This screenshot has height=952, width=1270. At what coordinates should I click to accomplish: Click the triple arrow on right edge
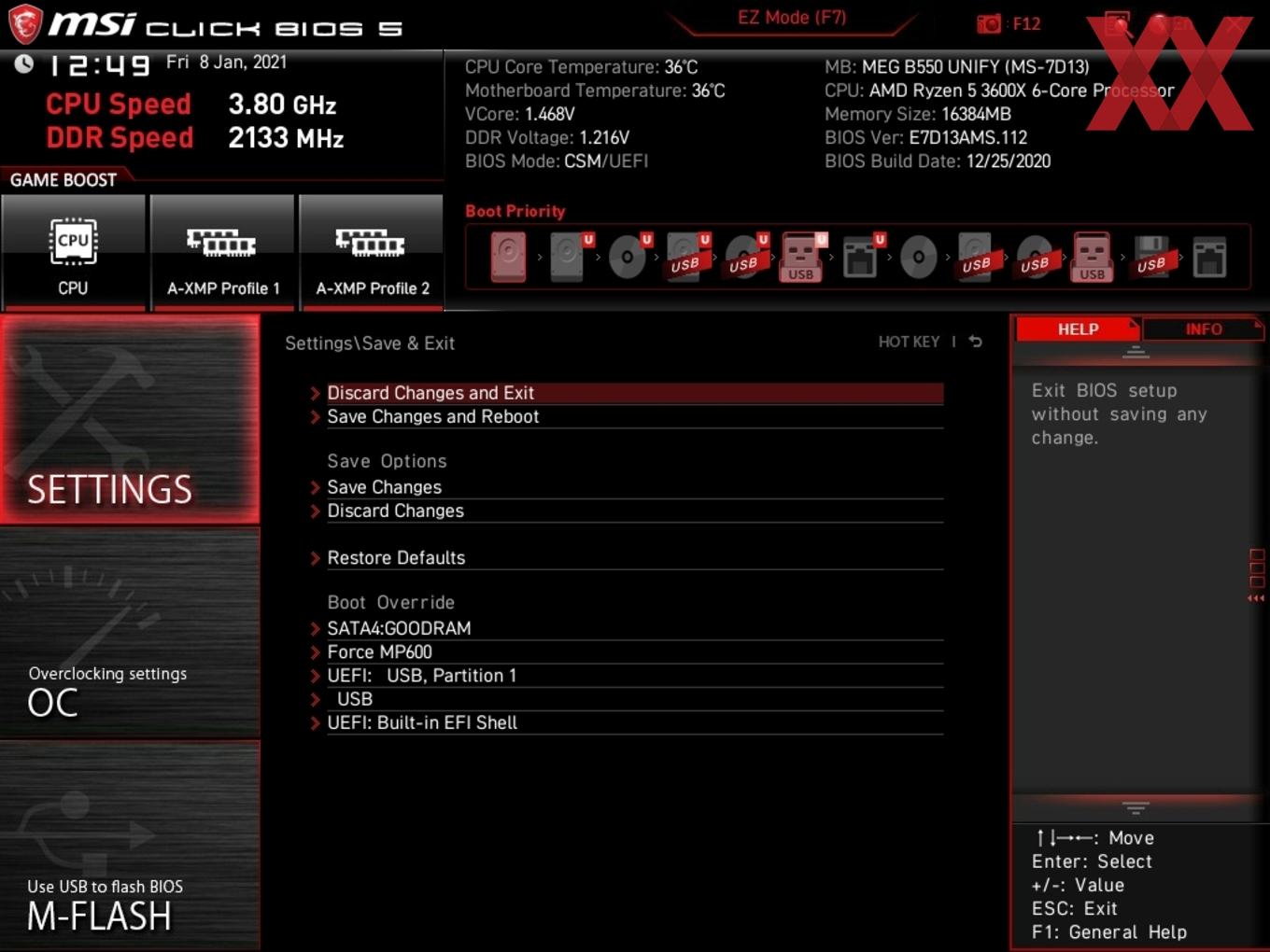coord(1256,598)
